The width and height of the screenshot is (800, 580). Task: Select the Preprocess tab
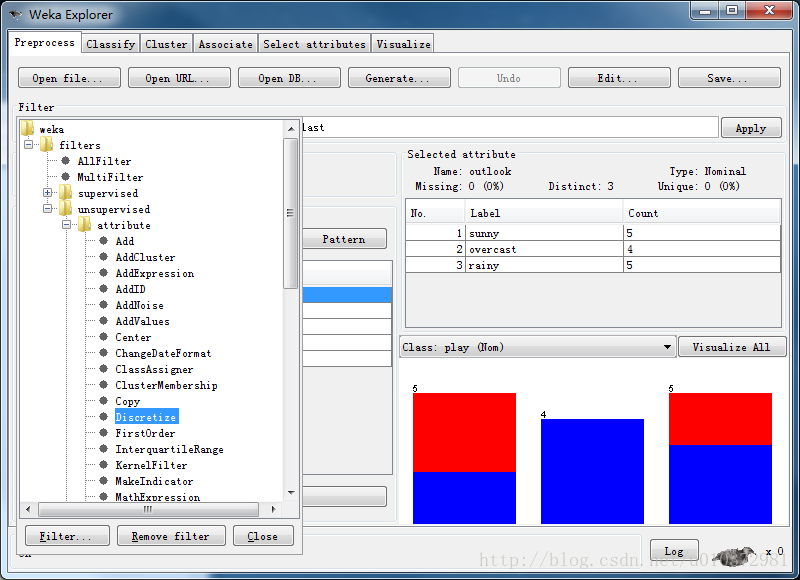(44, 42)
